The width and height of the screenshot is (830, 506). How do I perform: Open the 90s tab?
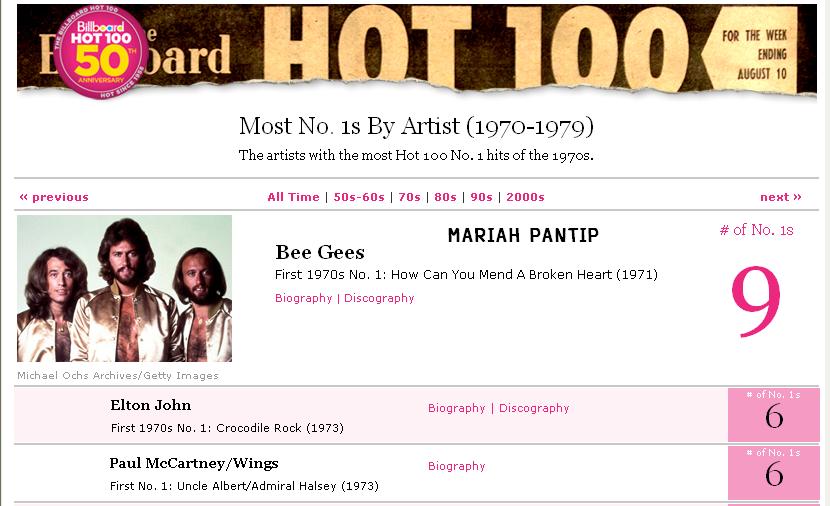[x=481, y=197]
